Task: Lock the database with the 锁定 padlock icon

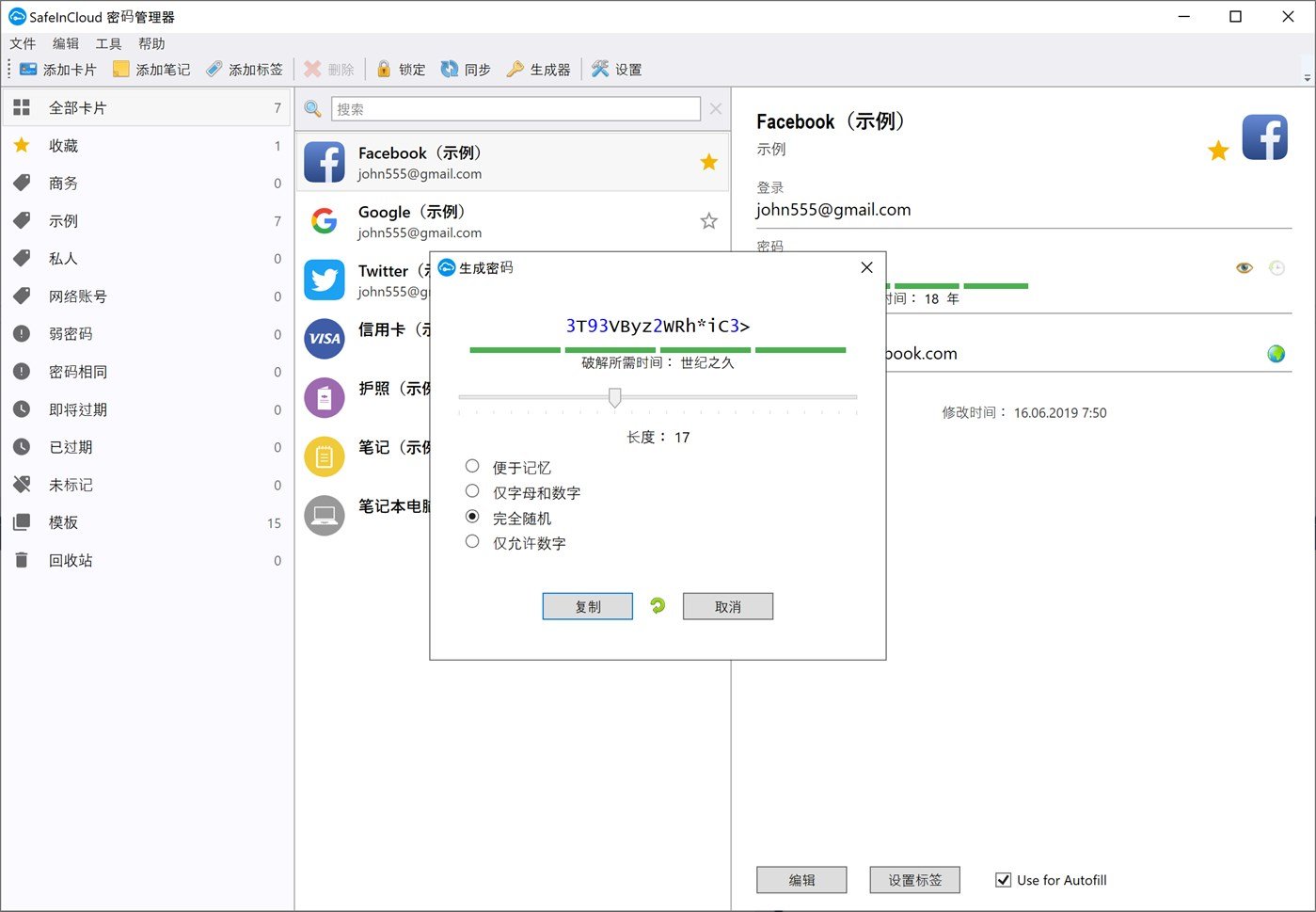Action: 384,69
